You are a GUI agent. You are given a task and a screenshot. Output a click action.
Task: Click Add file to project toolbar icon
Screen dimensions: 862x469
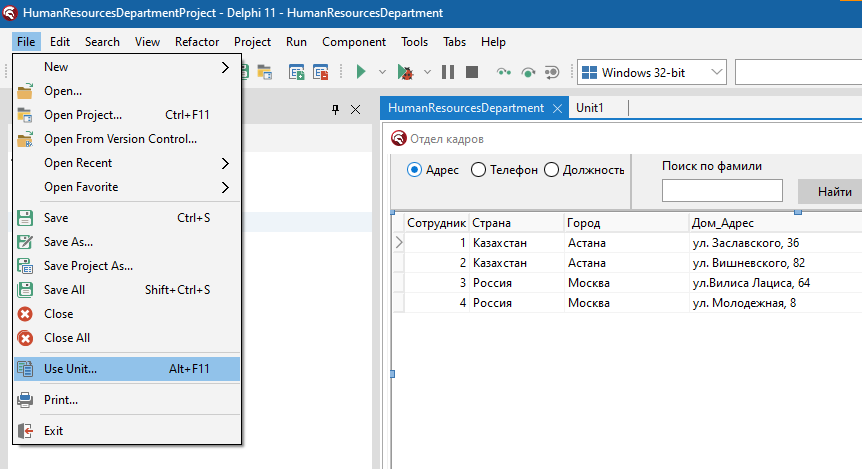pos(296,72)
